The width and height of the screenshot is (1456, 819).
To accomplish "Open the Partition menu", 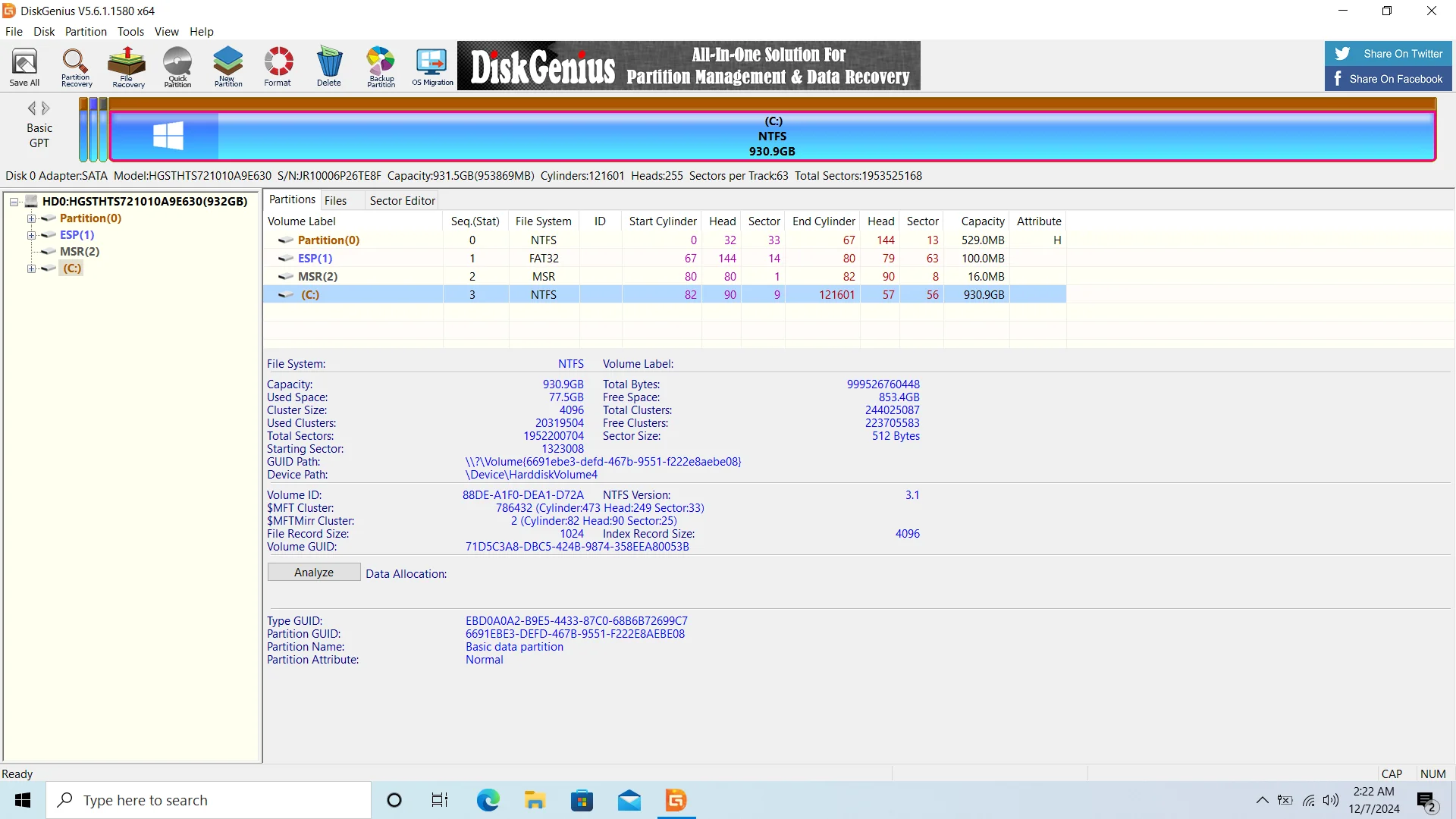I will [x=86, y=32].
